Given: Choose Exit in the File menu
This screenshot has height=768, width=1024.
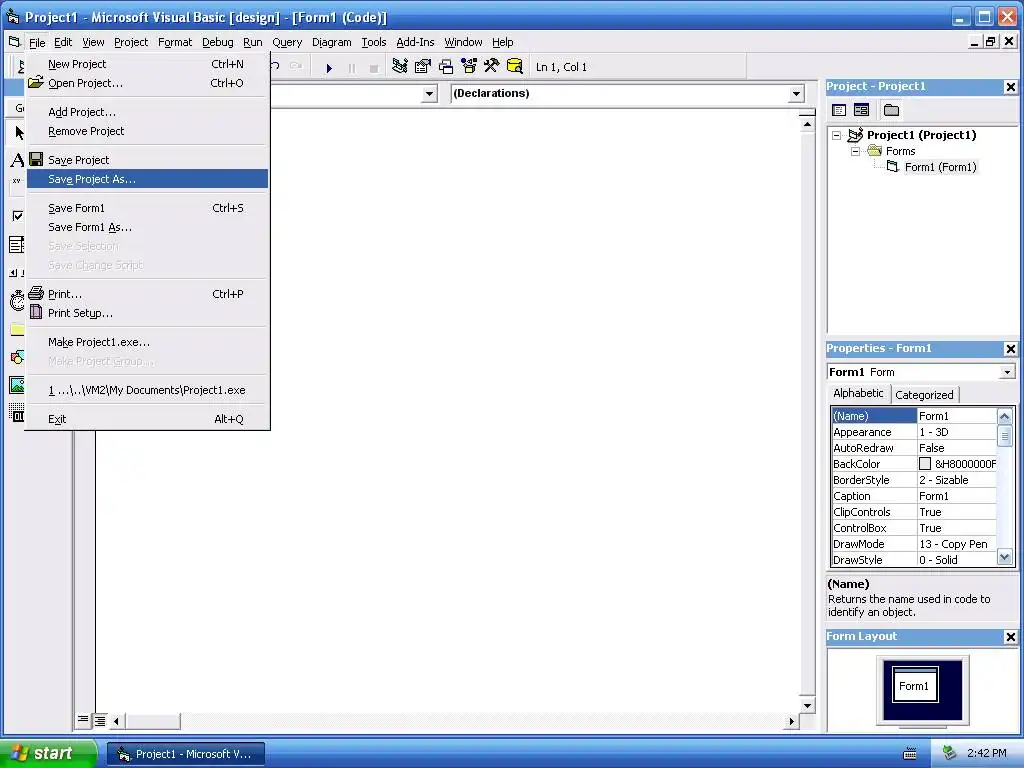Looking at the screenshot, I should point(148,419).
